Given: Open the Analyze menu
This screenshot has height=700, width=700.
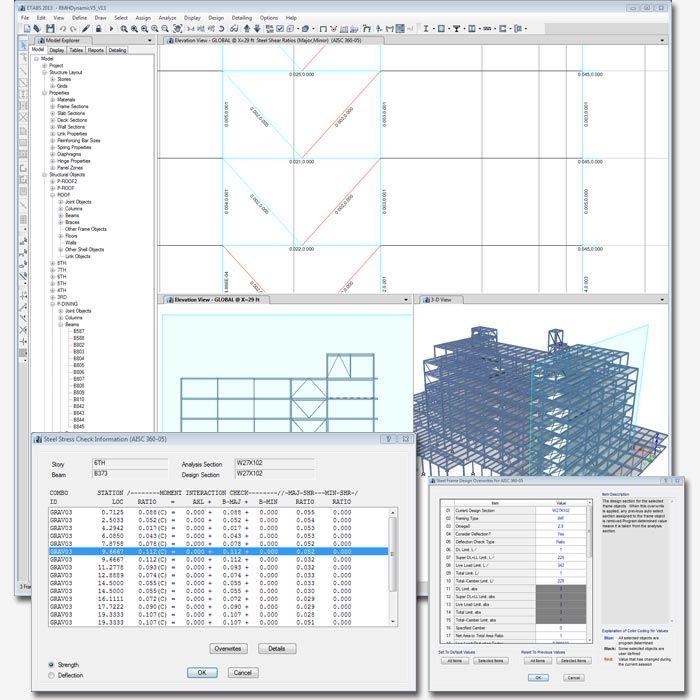Looking at the screenshot, I should click(167, 17).
